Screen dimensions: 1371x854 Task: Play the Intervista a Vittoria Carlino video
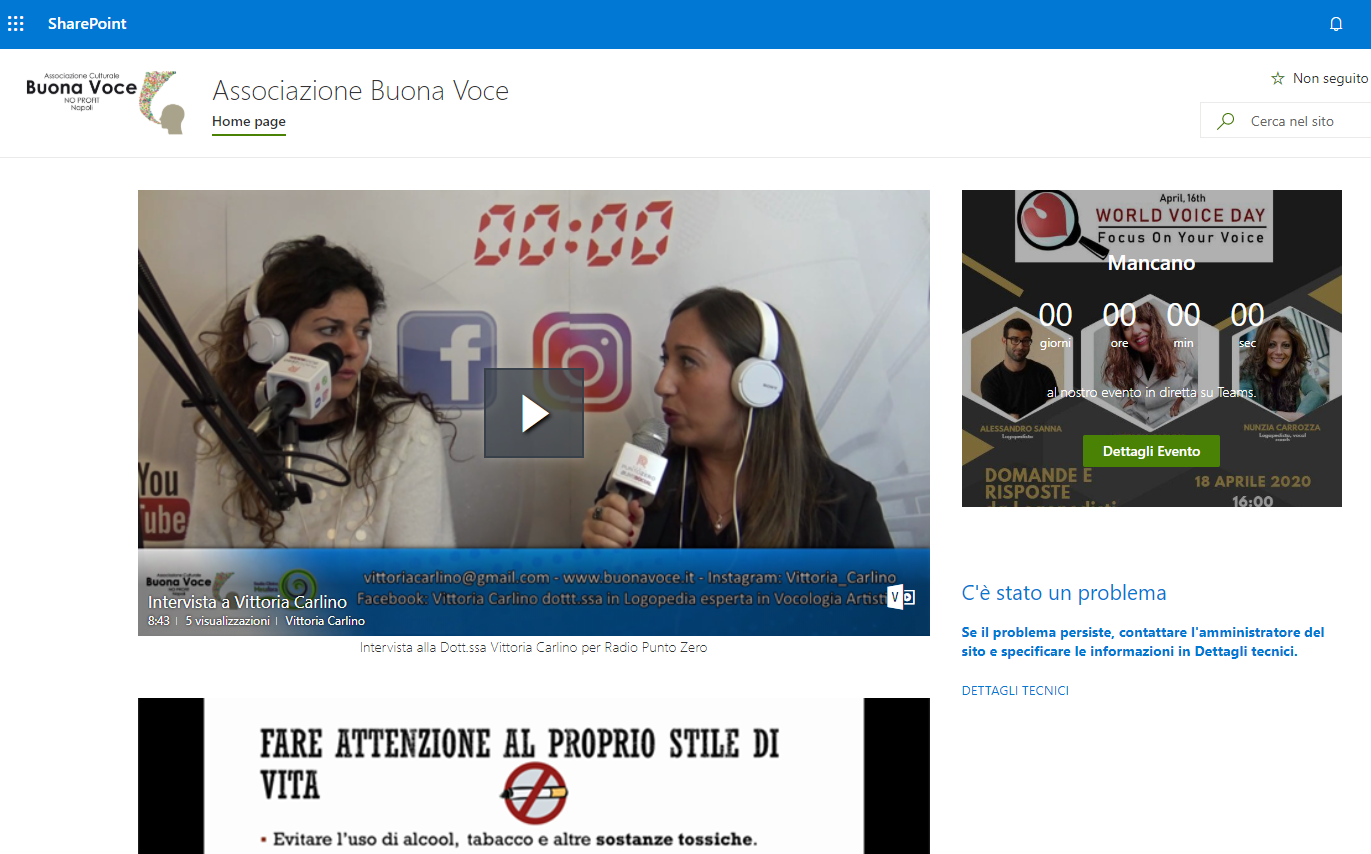[x=534, y=413]
